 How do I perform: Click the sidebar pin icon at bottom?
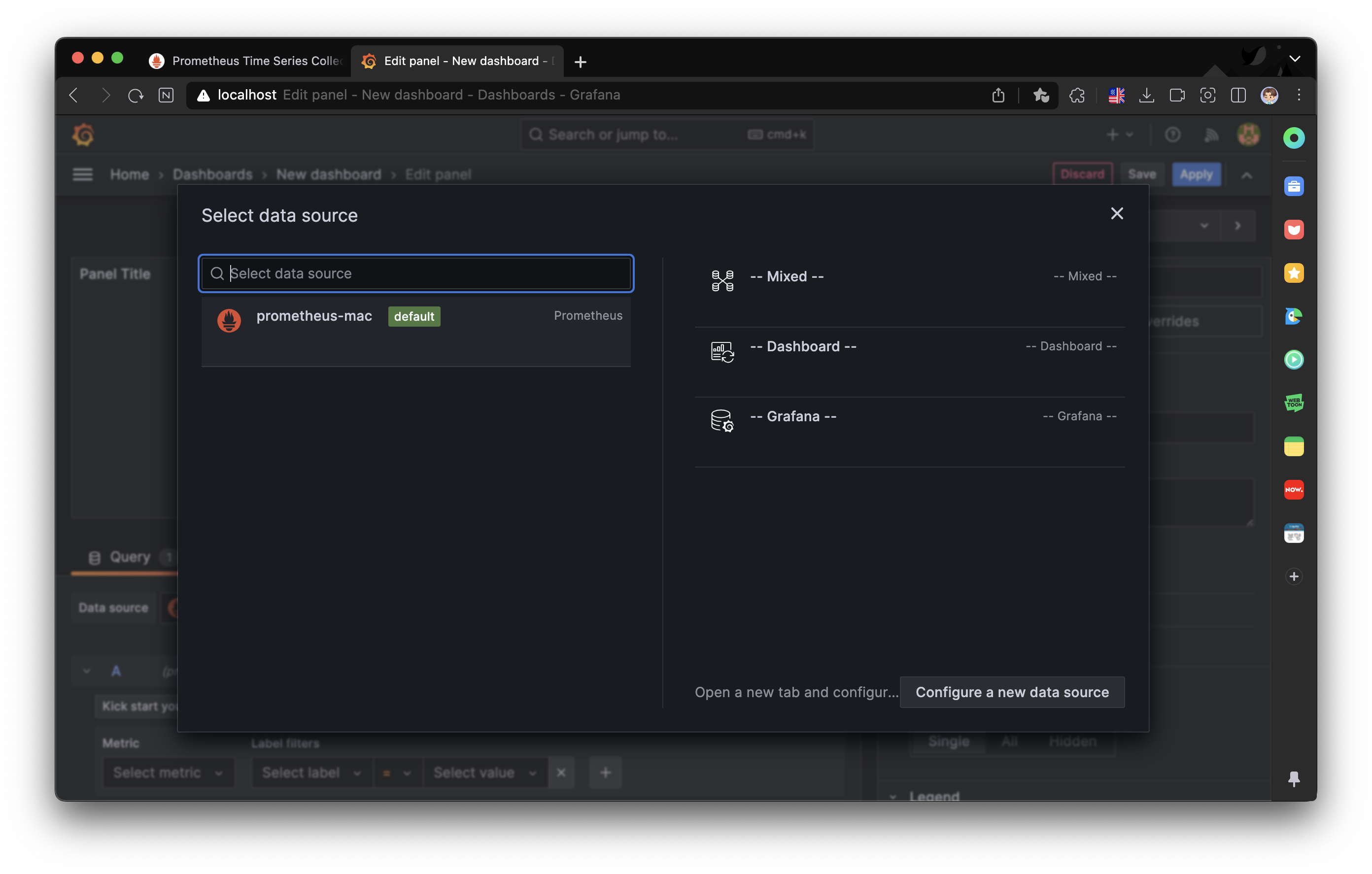click(x=1293, y=778)
